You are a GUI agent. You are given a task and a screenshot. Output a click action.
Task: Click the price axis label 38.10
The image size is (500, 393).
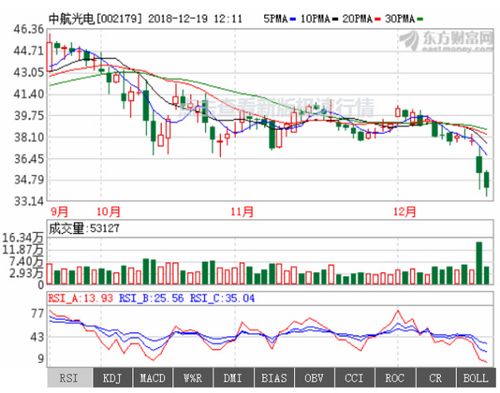click(29, 137)
